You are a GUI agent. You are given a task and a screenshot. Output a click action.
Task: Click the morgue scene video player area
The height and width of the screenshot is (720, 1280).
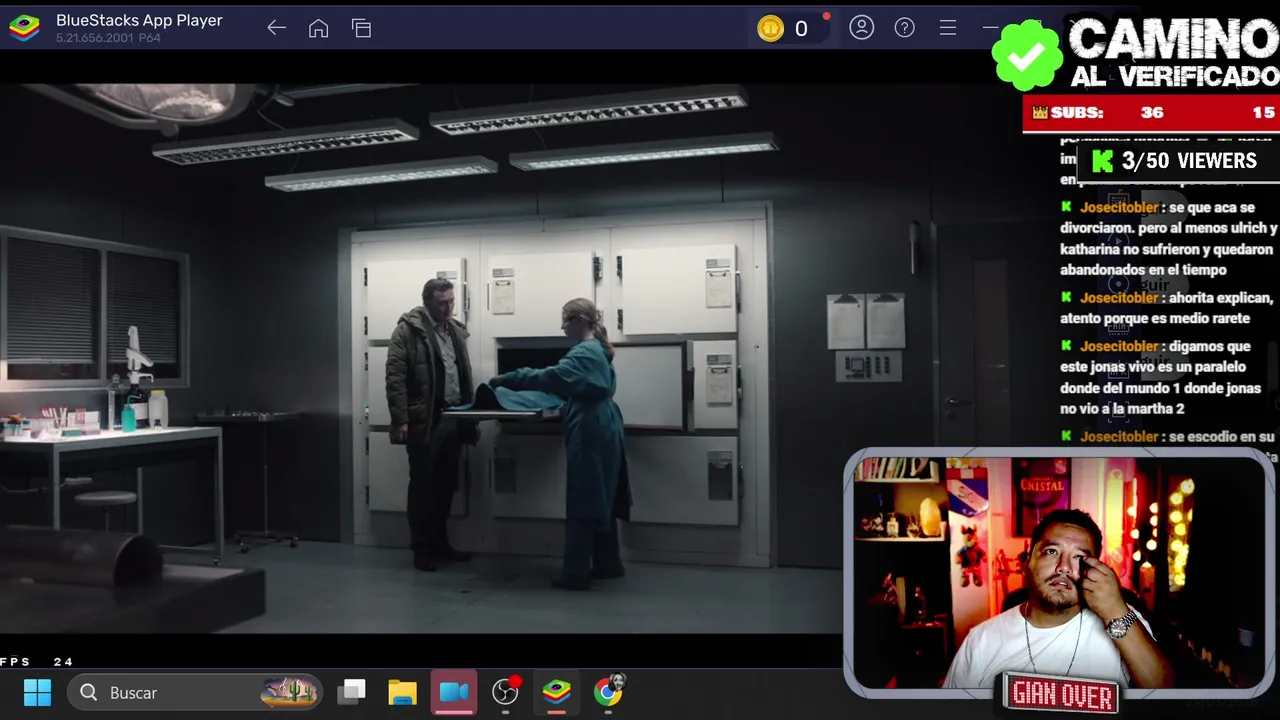tap(420, 358)
